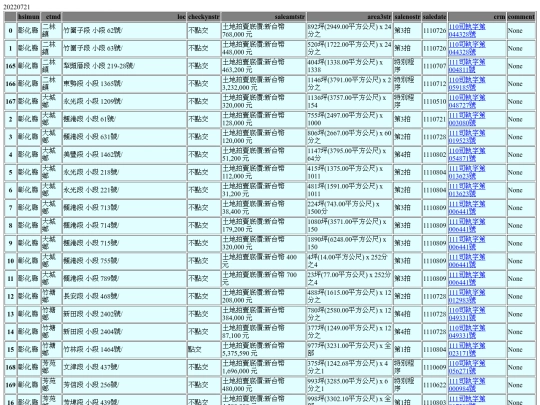
Task: Select the sale date cell '1110510'
Action: 434,101
